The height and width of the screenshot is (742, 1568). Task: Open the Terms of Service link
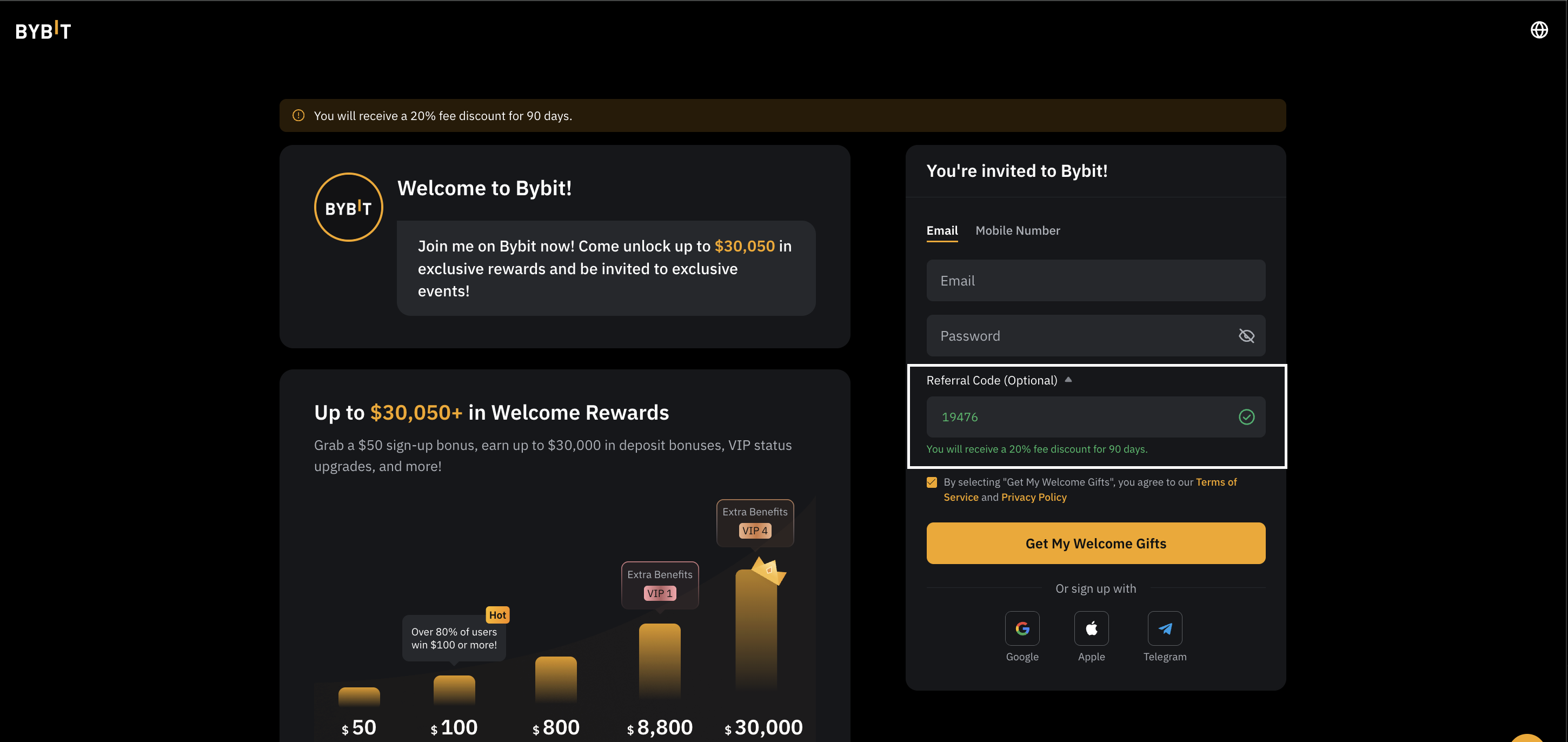1215,482
